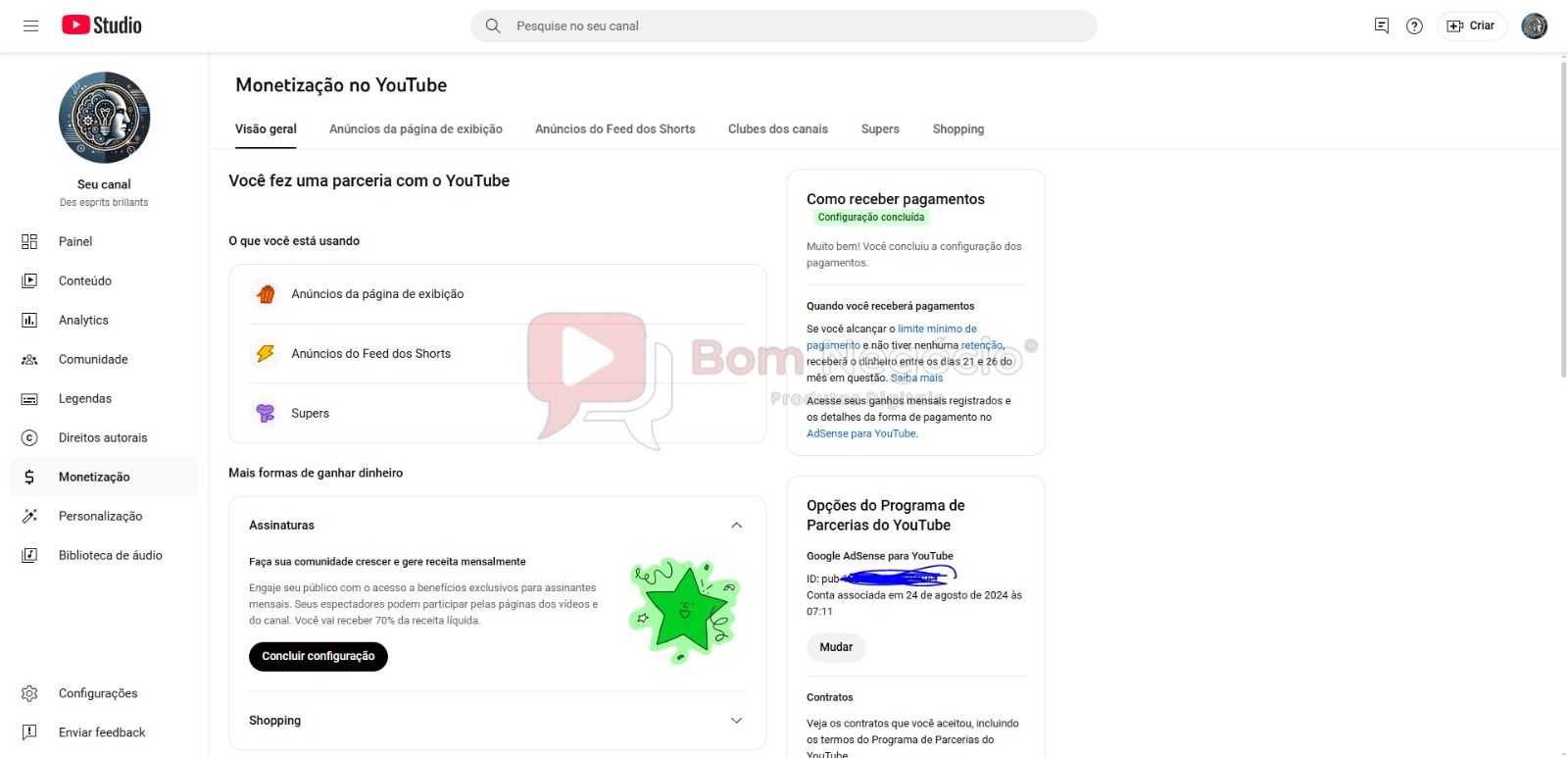Select Comunidade in the sidebar

pyautogui.click(x=104, y=359)
